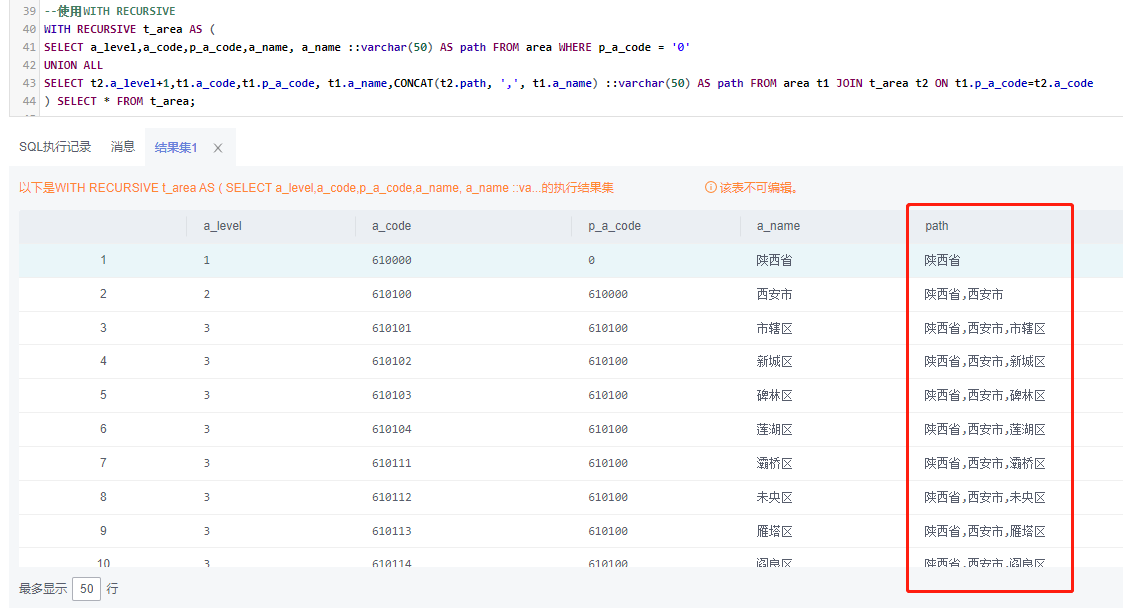This screenshot has height=608, width=1123.
Task: Click the a_name cell 雁塔区
Action: coord(774,531)
